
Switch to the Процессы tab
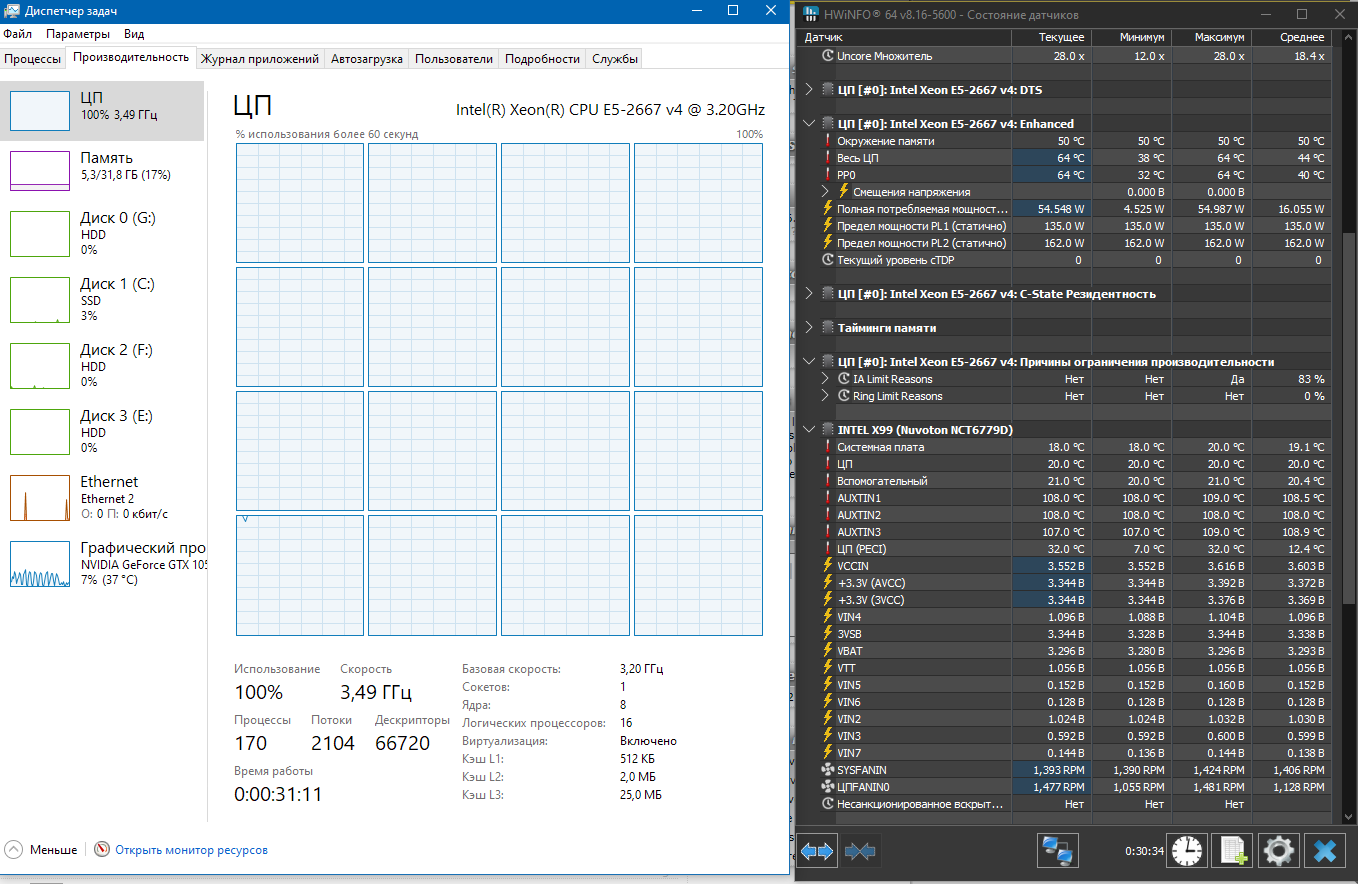pyautogui.click(x=33, y=59)
